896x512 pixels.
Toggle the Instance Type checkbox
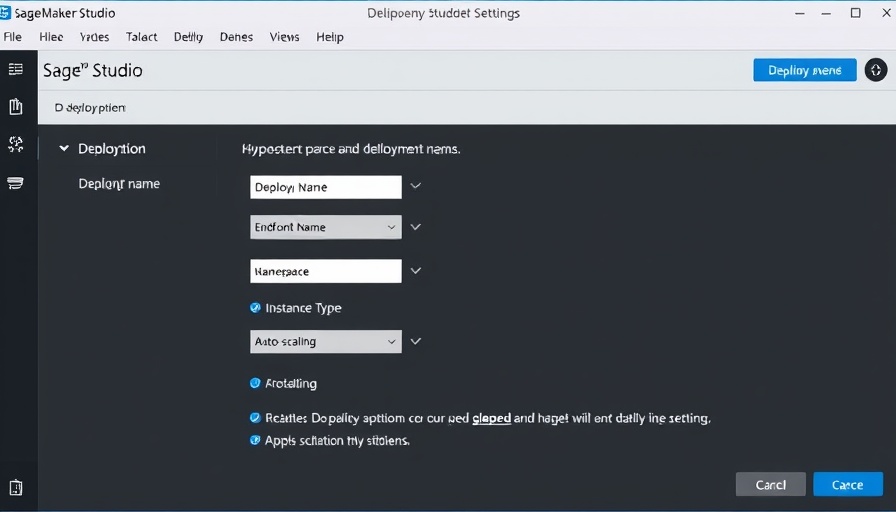pos(255,308)
